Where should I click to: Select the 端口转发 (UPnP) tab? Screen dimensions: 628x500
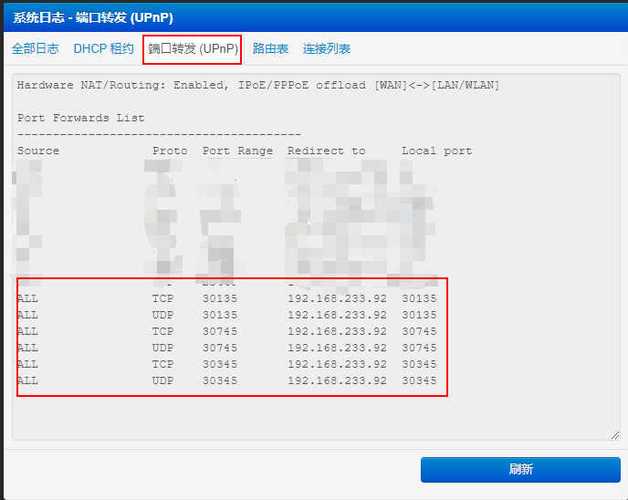click(x=193, y=48)
